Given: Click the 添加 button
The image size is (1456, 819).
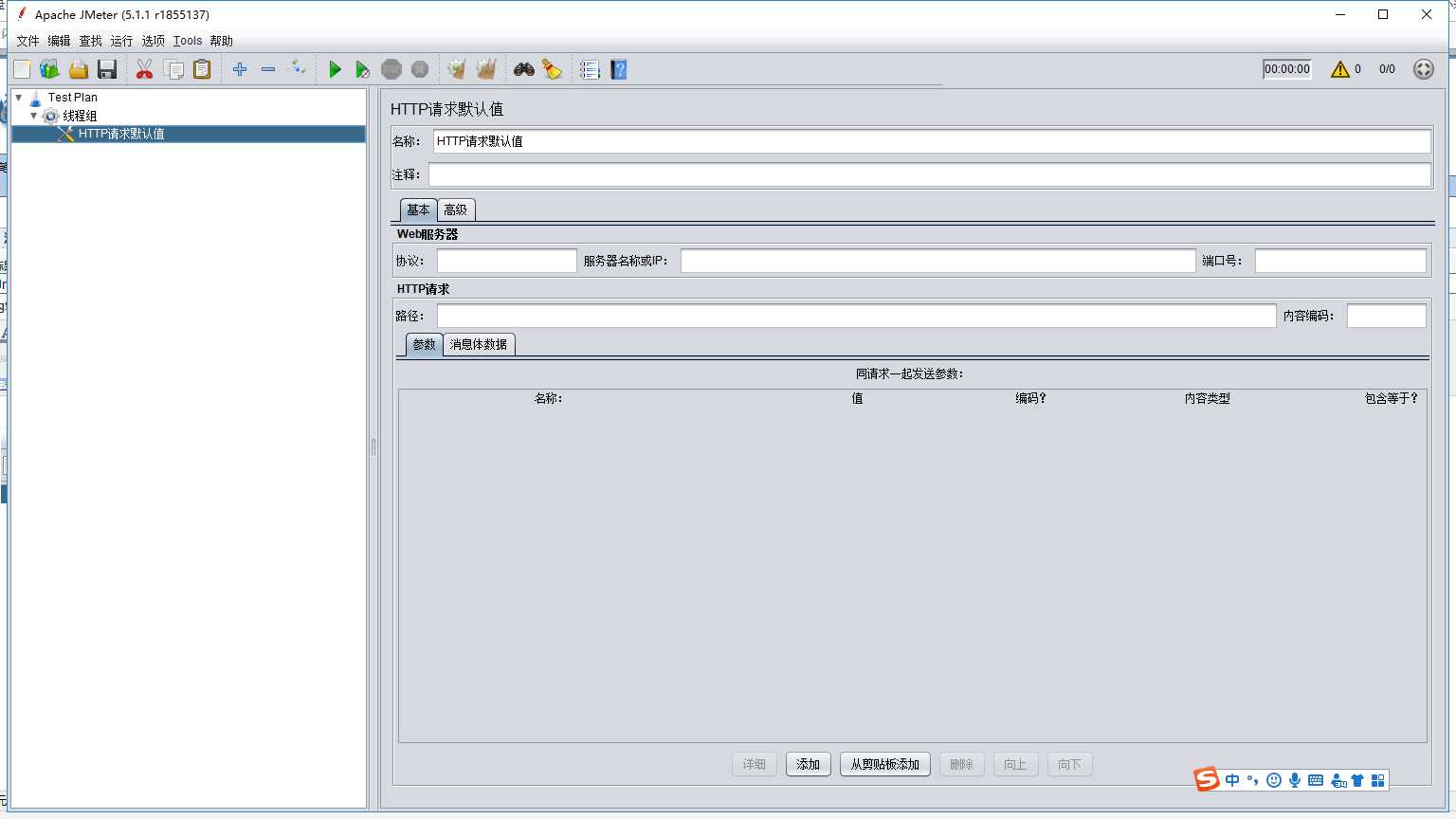Looking at the screenshot, I should [x=809, y=764].
